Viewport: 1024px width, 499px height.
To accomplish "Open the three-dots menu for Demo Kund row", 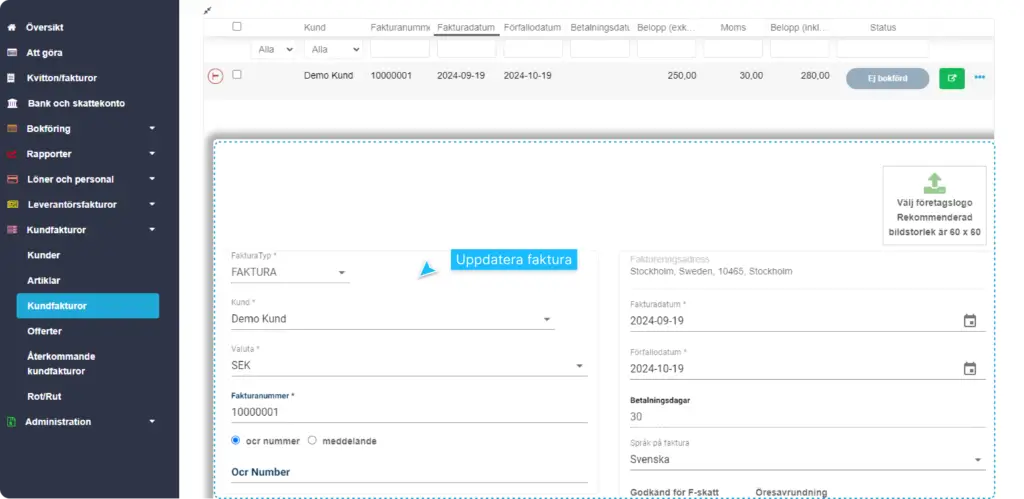I will (980, 77).
